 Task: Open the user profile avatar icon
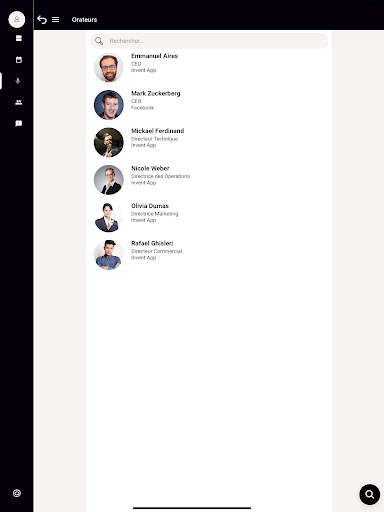pos(17,19)
